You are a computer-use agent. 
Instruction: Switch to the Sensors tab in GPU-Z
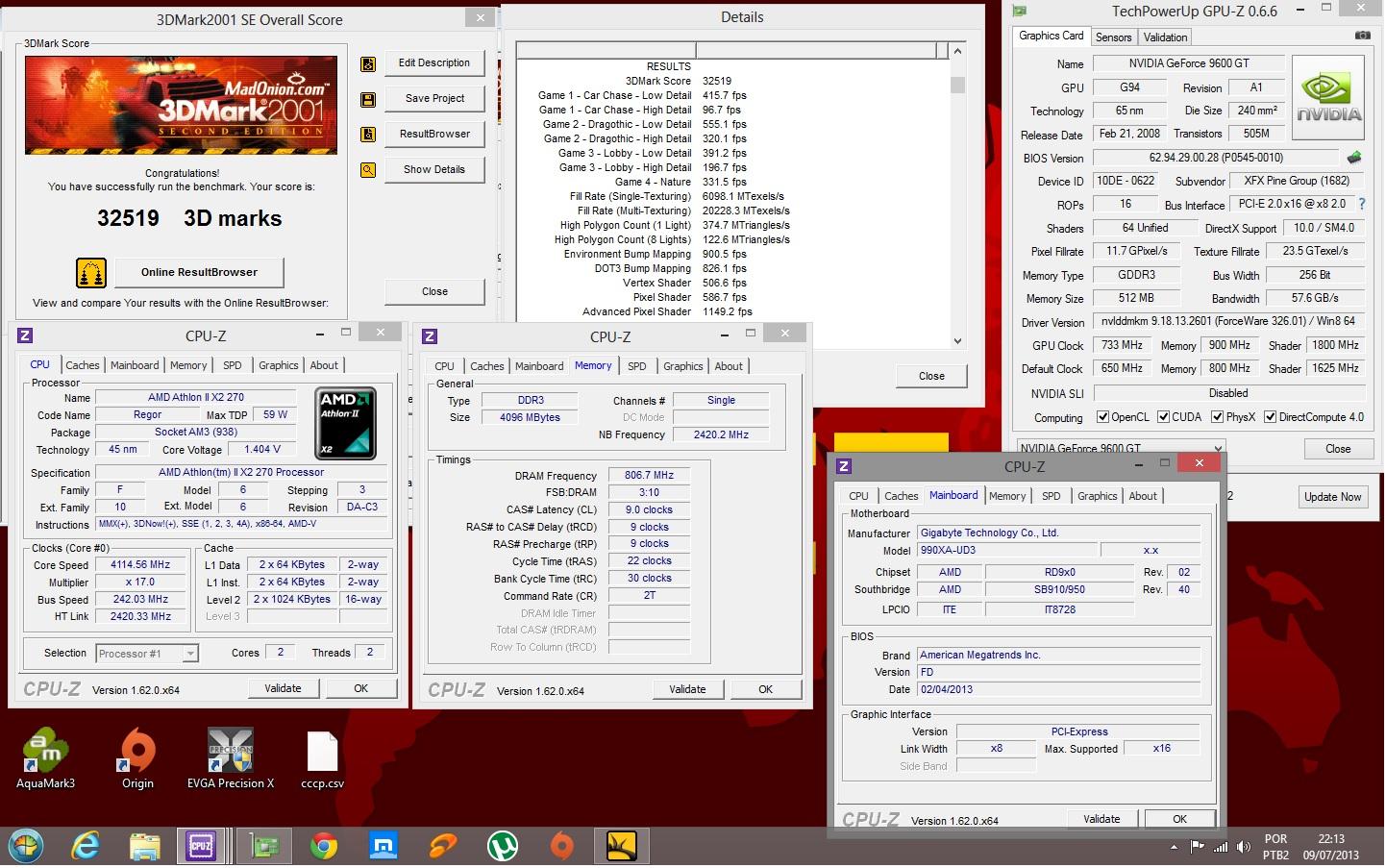[1113, 37]
